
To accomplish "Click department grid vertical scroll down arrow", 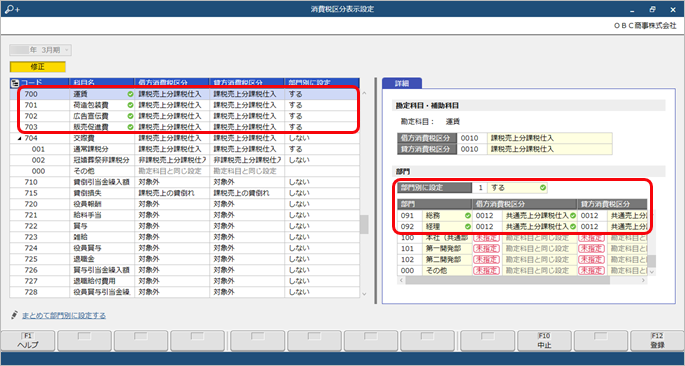I will point(652,272).
